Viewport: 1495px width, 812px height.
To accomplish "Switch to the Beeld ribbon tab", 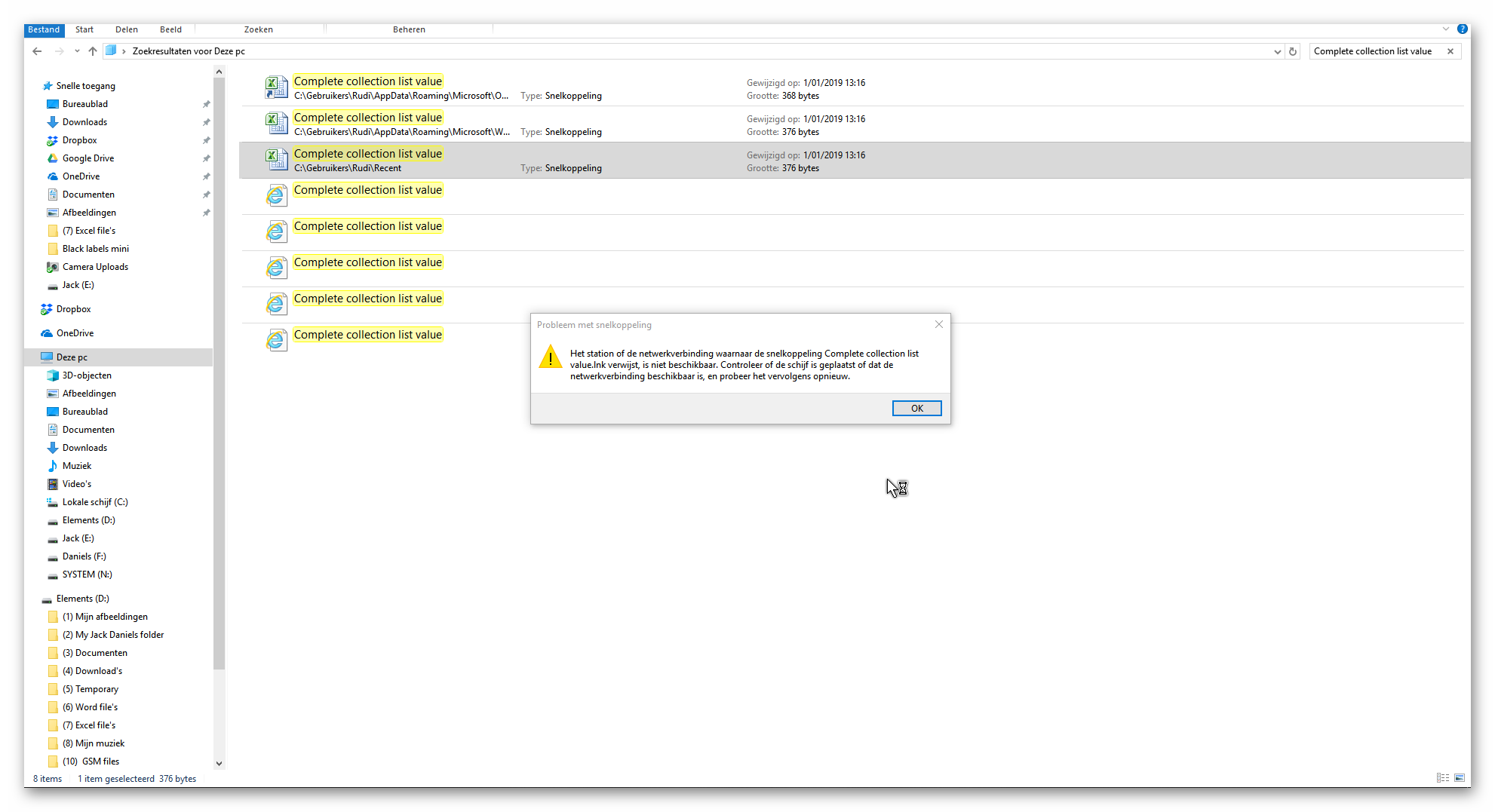I will 170,29.
